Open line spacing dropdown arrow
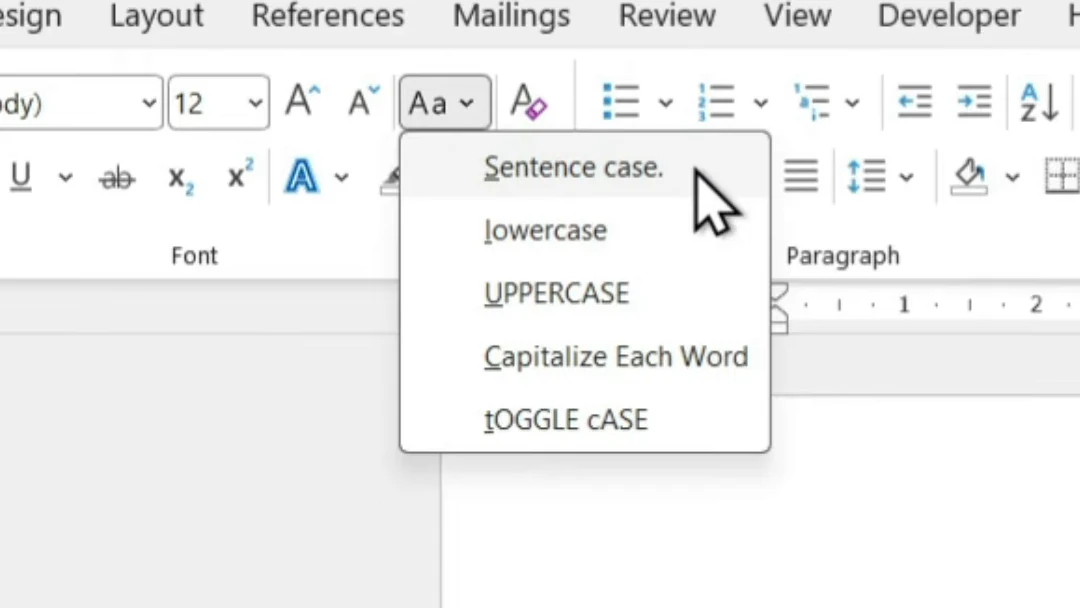The image size is (1080, 608). point(906,178)
